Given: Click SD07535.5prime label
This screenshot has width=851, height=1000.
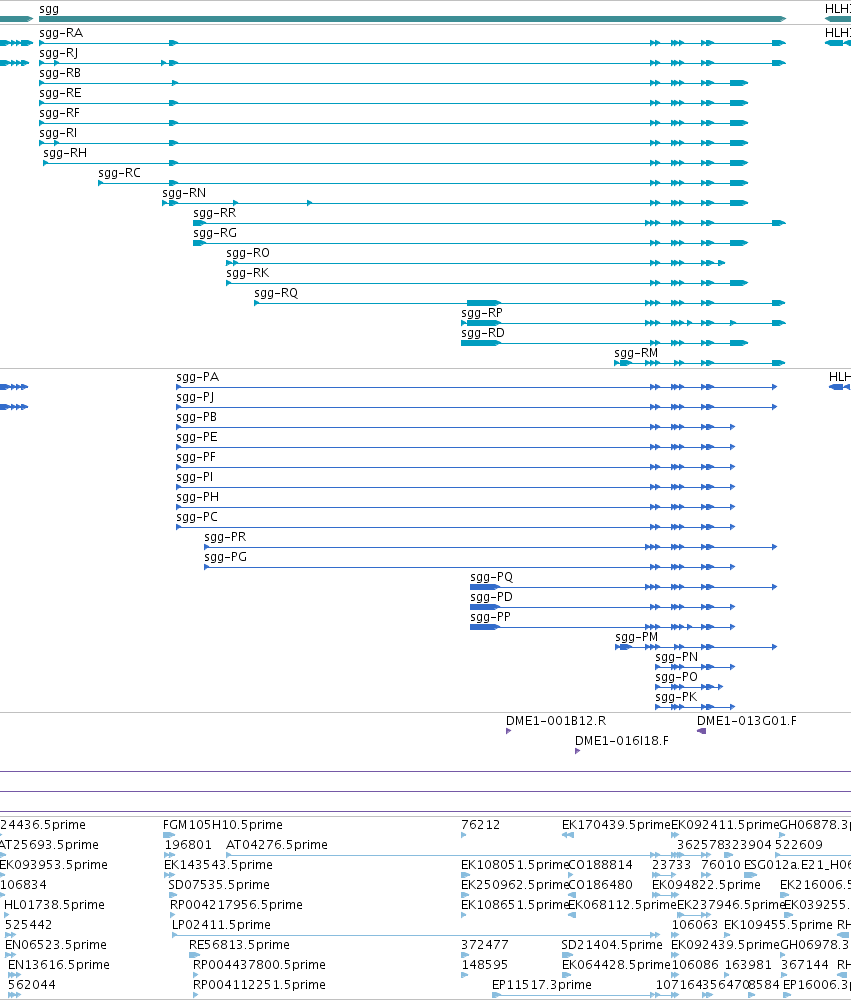Looking at the screenshot, I should [219, 885].
